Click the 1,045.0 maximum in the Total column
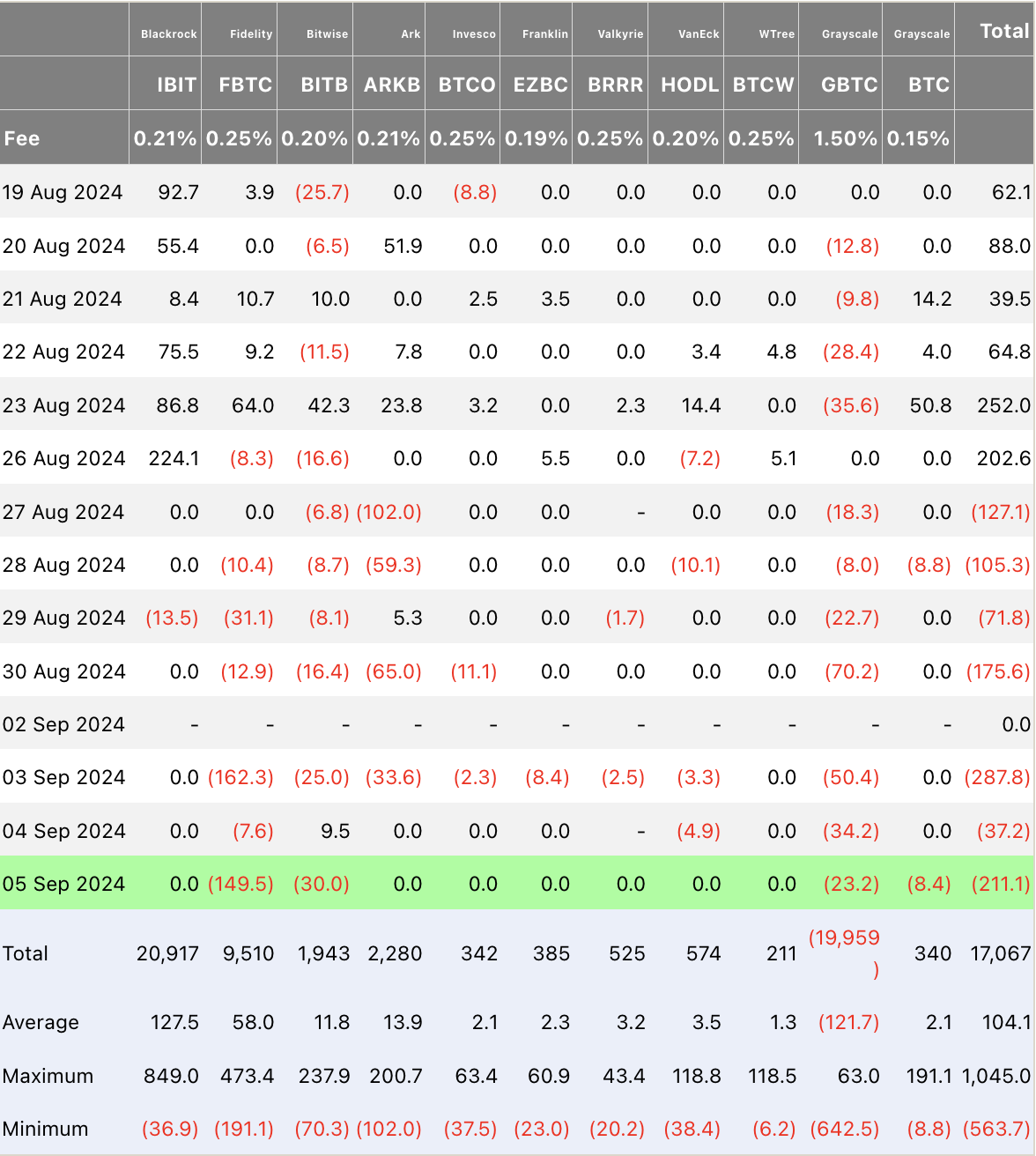1036x1156 pixels. 997,1076
